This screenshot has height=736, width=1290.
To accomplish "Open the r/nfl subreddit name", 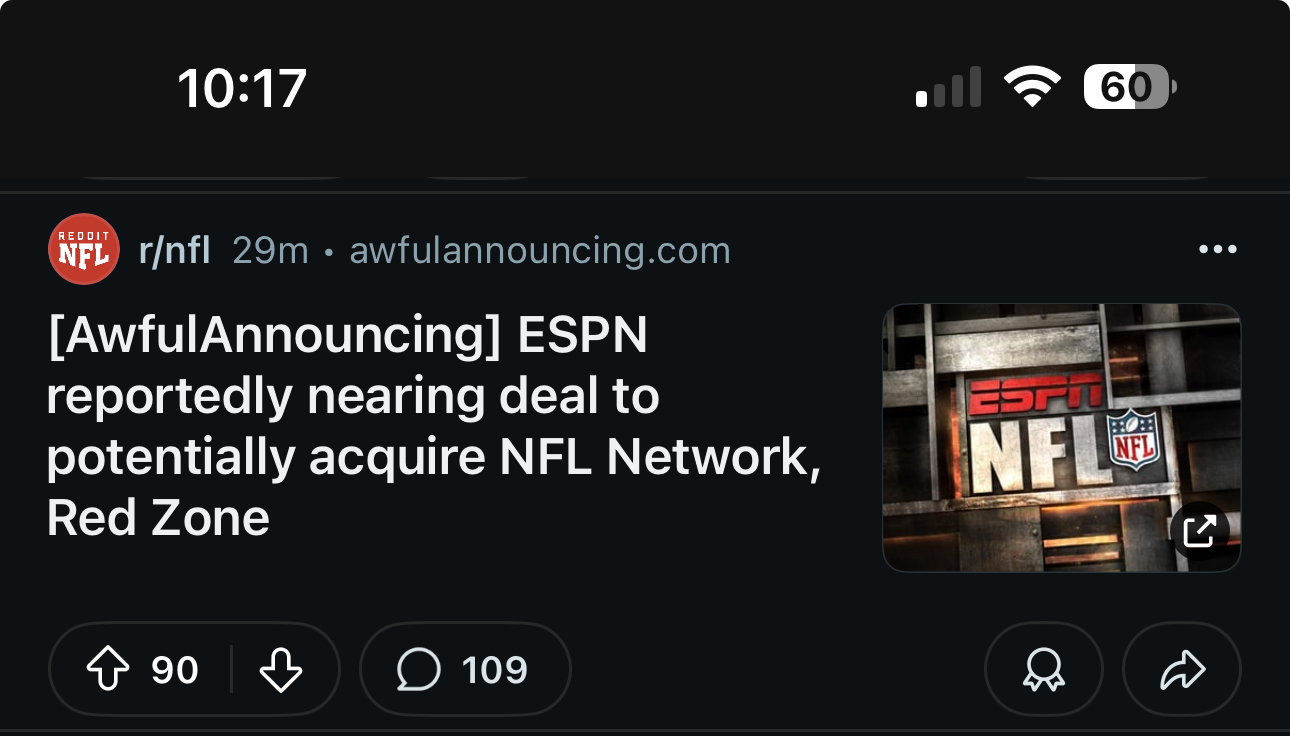I will tap(175, 250).
